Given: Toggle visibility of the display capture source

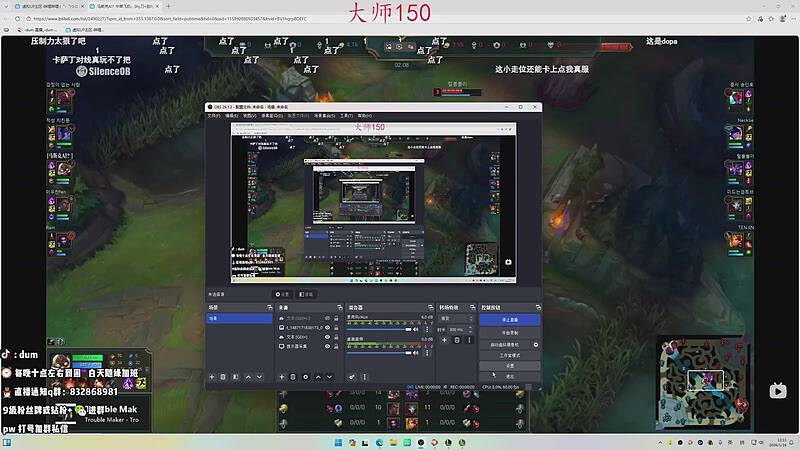Looking at the screenshot, I should pos(327,346).
